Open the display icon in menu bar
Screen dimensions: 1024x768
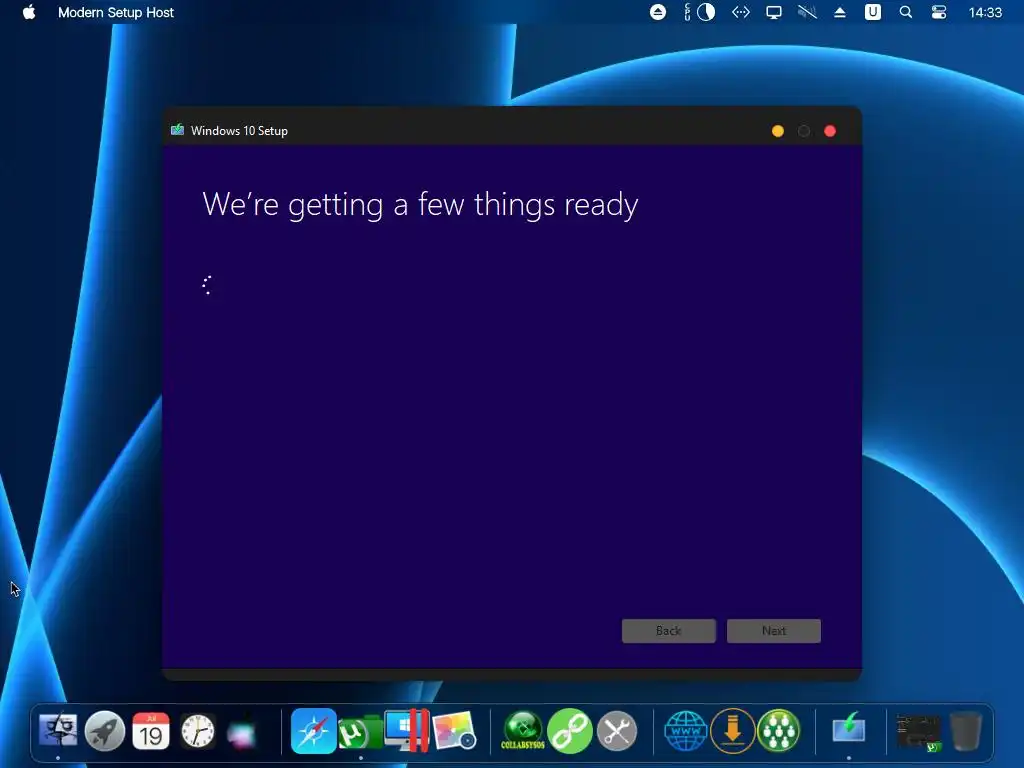tap(774, 12)
